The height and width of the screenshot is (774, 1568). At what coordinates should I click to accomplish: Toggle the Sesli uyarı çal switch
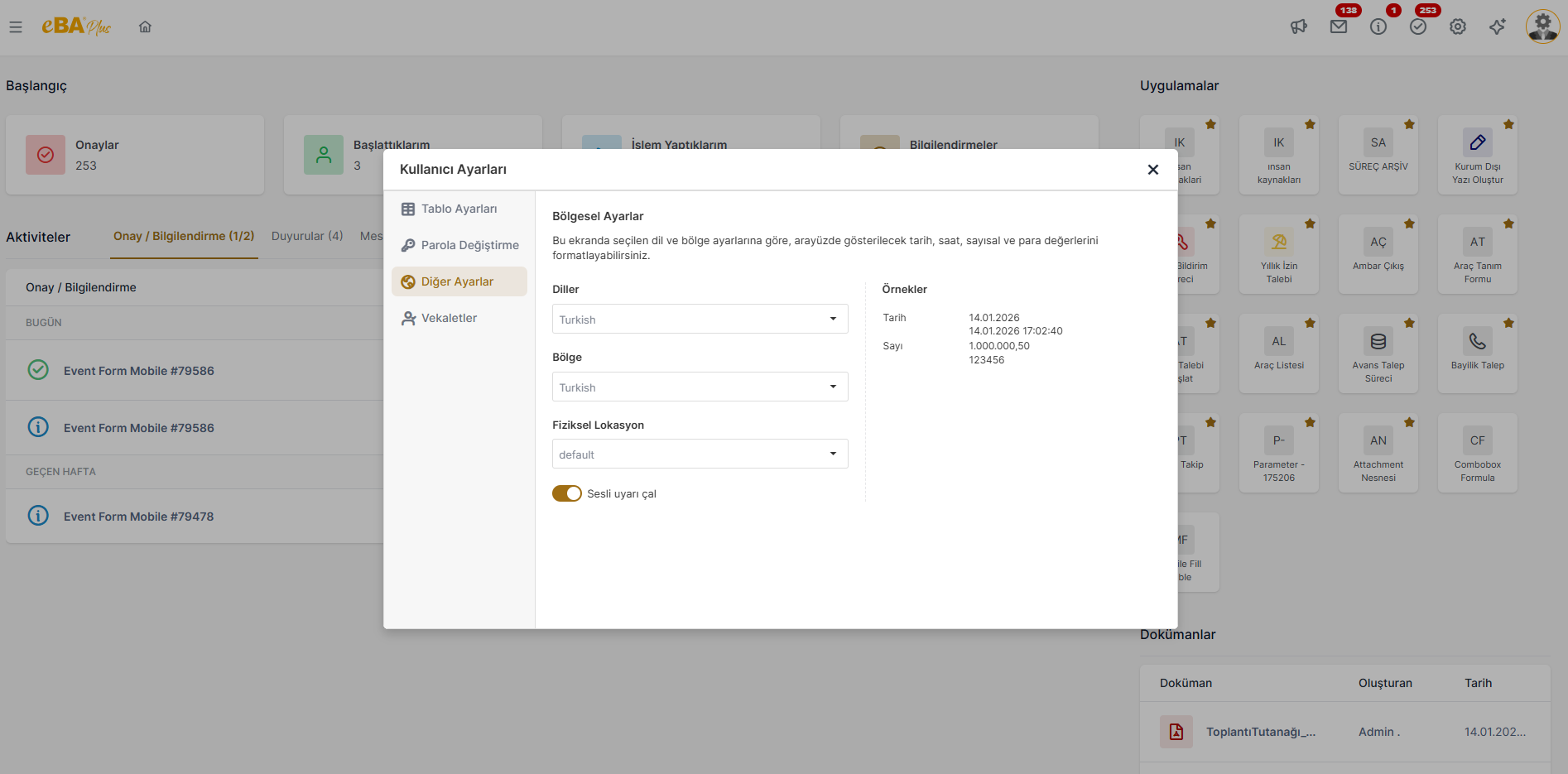pyautogui.click(x=567, y=493)
